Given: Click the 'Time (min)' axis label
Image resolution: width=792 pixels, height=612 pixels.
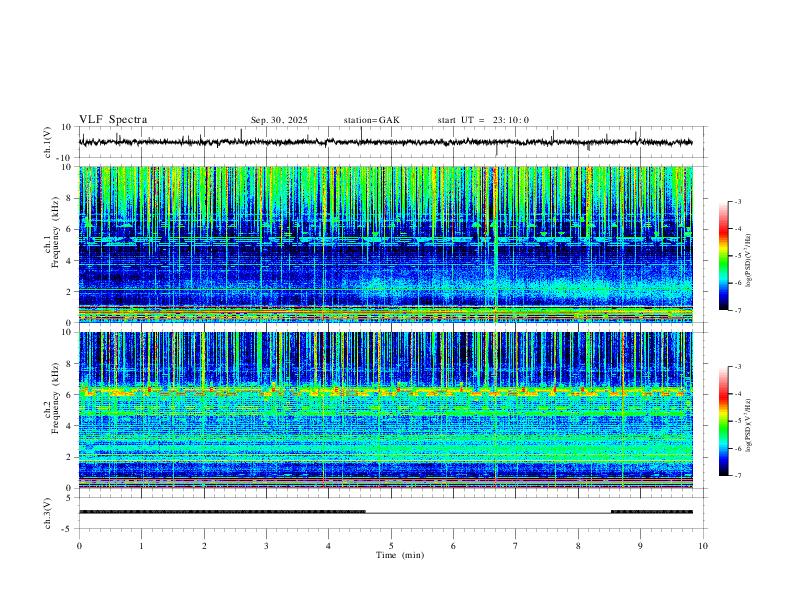Looking at the screenshot, I should [x=400, y=555].
